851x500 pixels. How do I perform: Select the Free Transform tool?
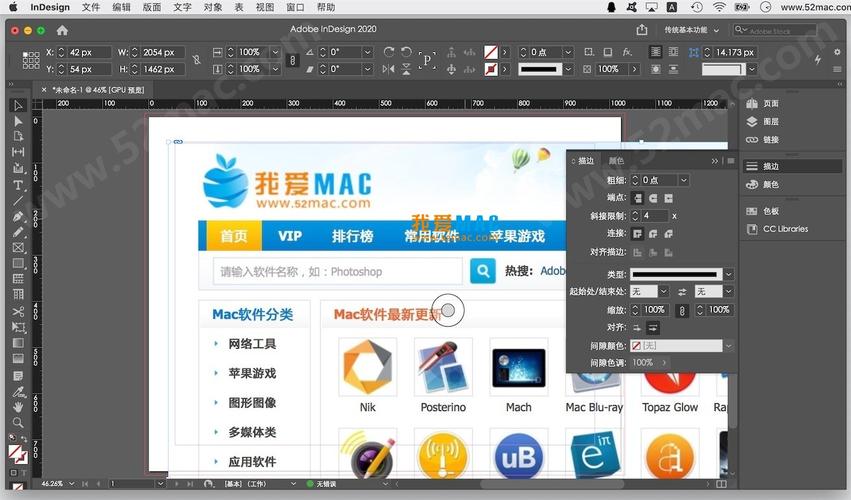pos(18,327)
